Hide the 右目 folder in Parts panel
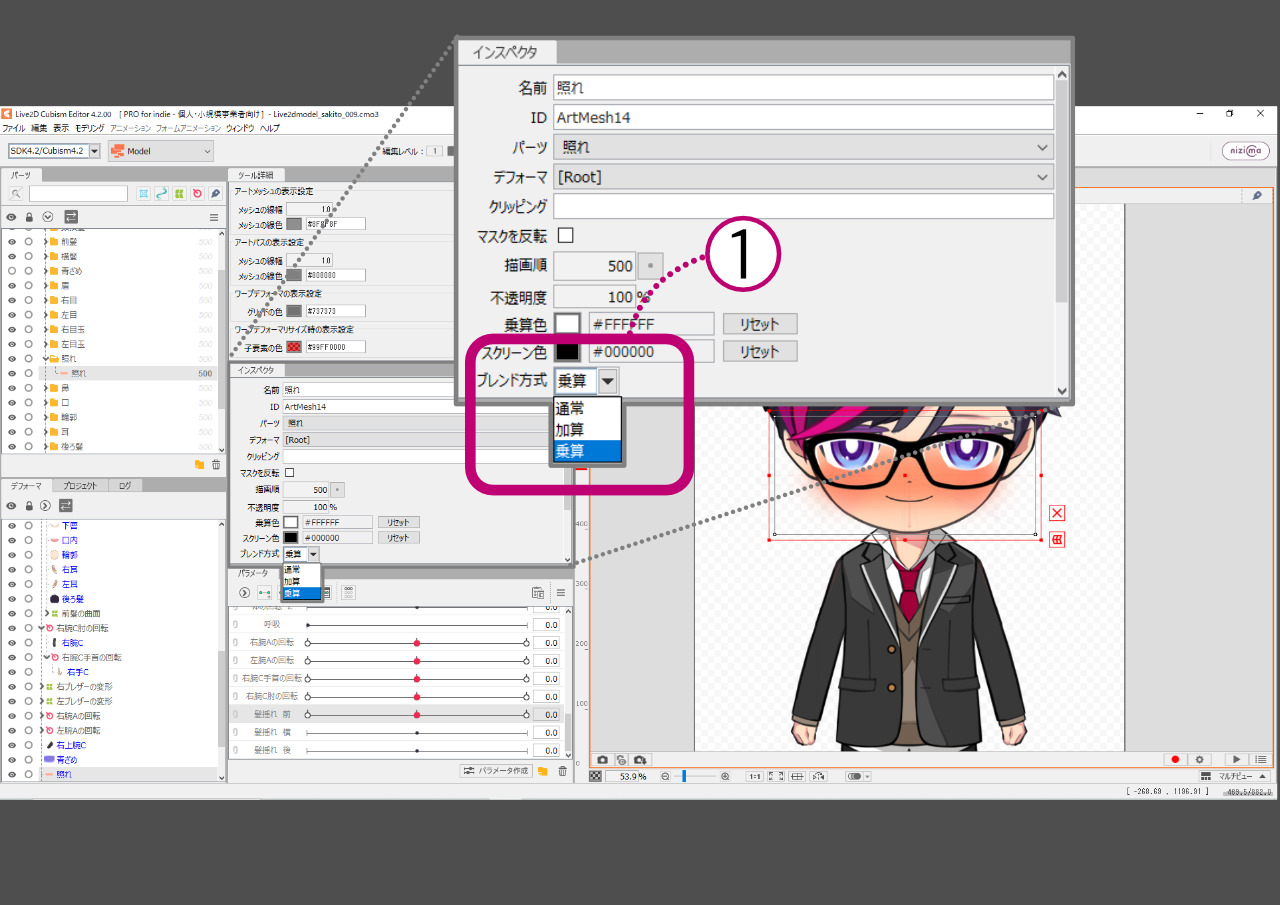 pyautogui.click(x=12, y=300)
